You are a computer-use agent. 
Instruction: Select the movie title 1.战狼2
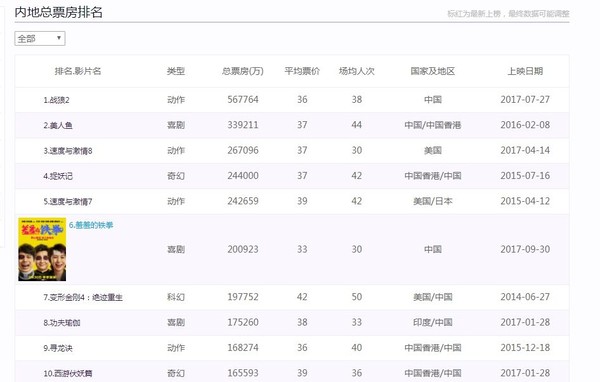pos(56,100)
